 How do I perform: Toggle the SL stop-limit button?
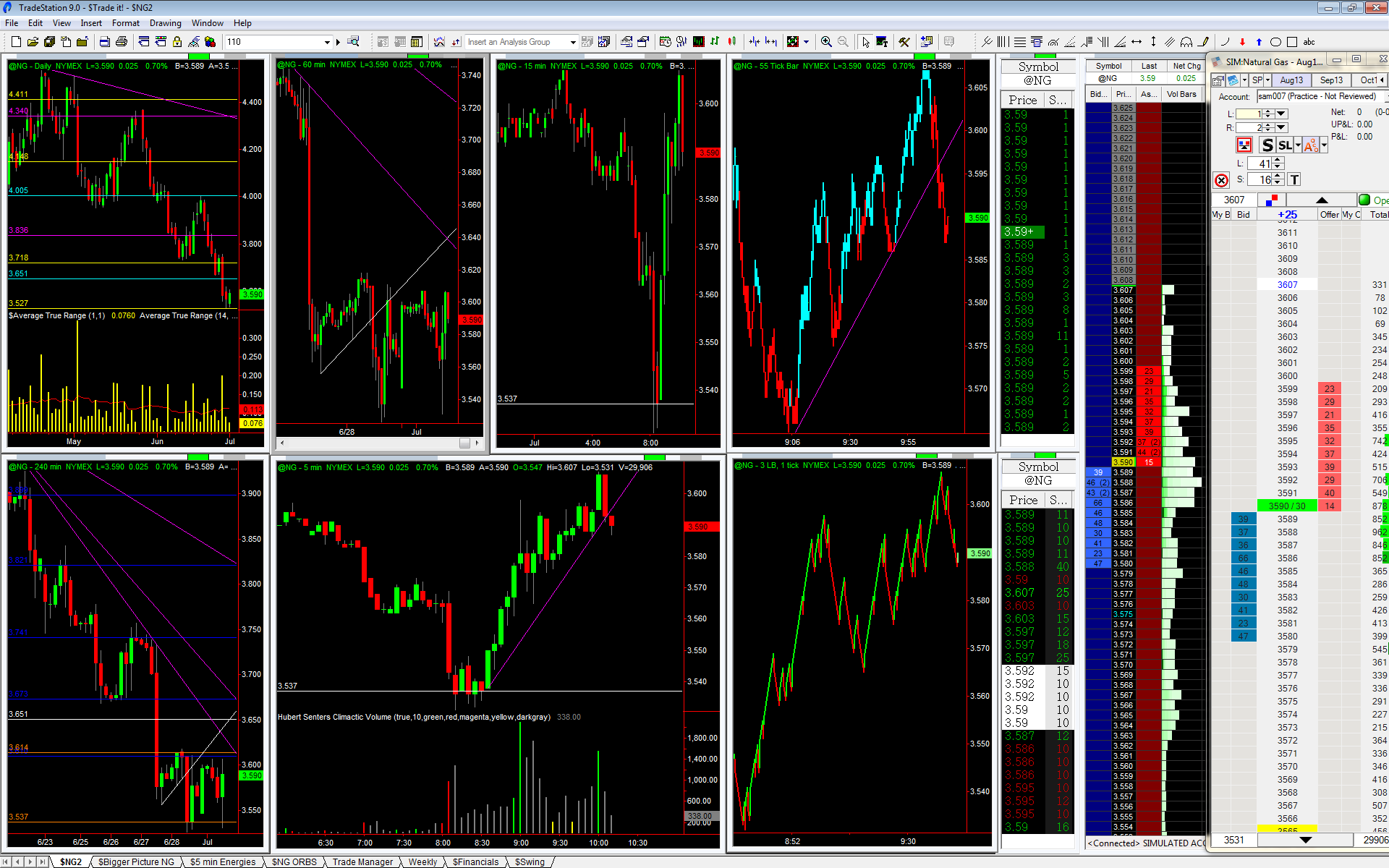[1285, 145]
